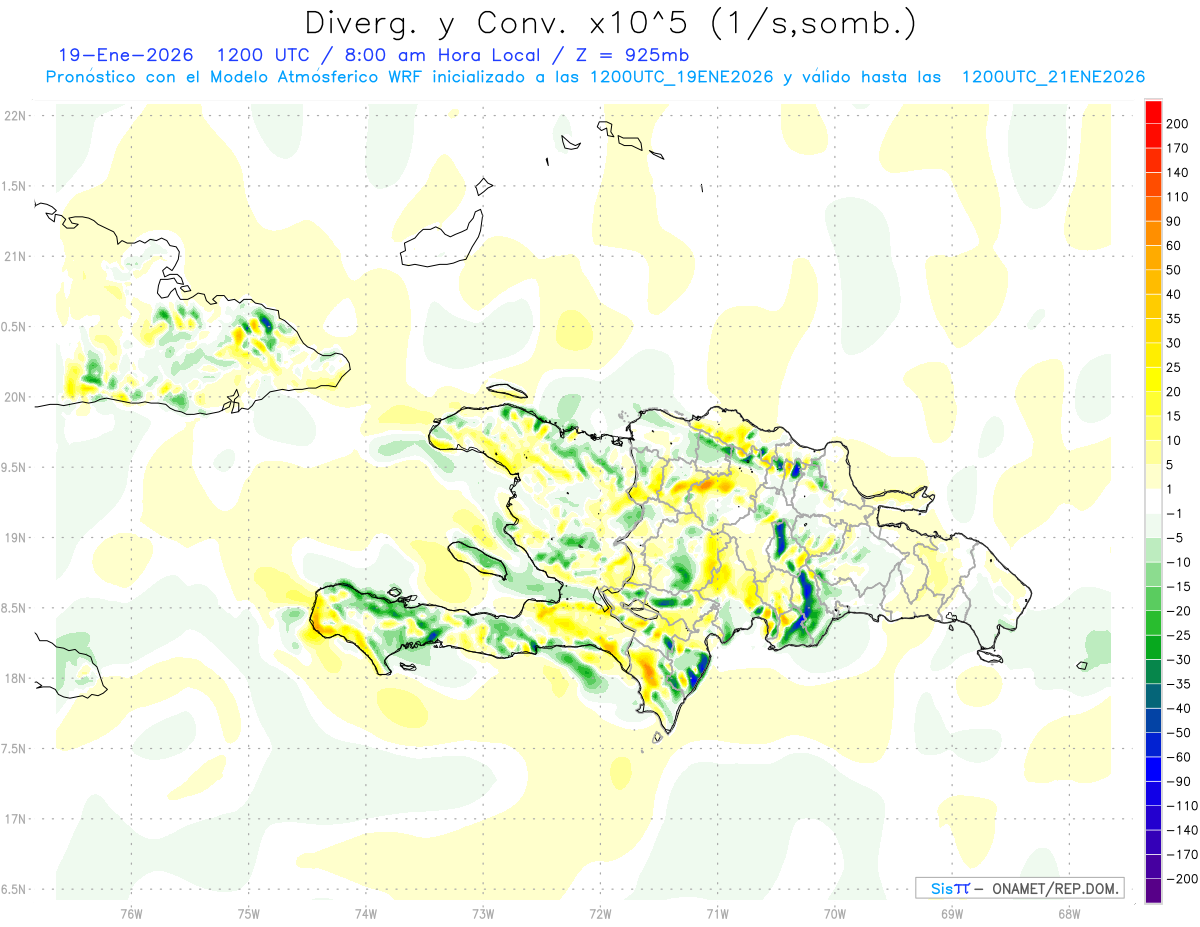Click the '-200' value at the scale bottom

click(x=1182, y=879)
